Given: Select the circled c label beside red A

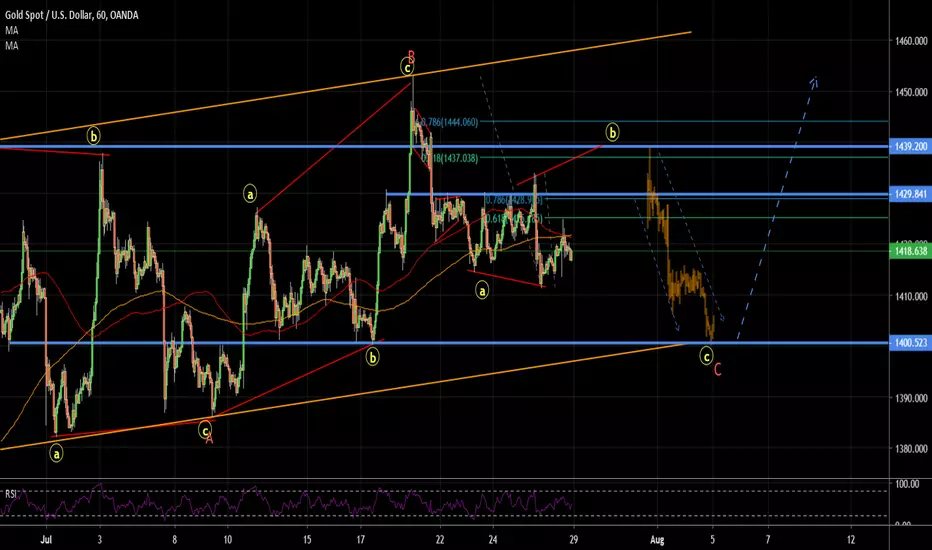Looking at the screenshot, I should pos(204,430).
